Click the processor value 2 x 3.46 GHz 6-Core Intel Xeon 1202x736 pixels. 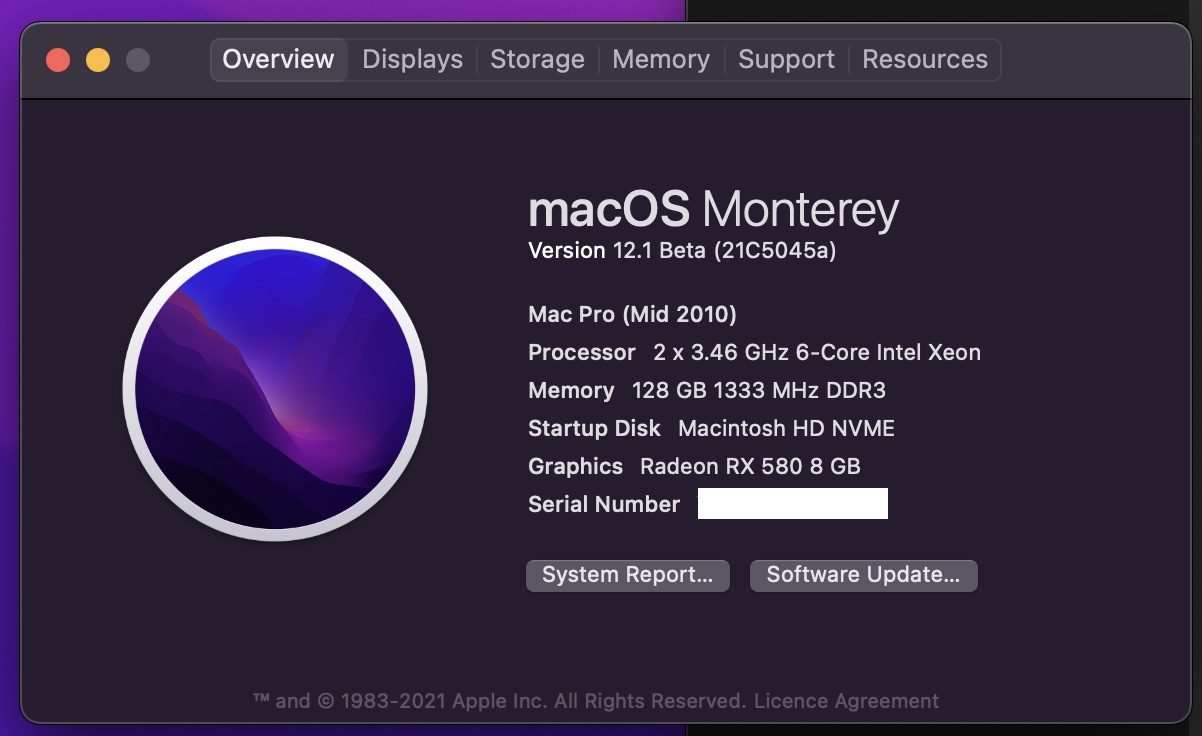click(x=817, y=352)
